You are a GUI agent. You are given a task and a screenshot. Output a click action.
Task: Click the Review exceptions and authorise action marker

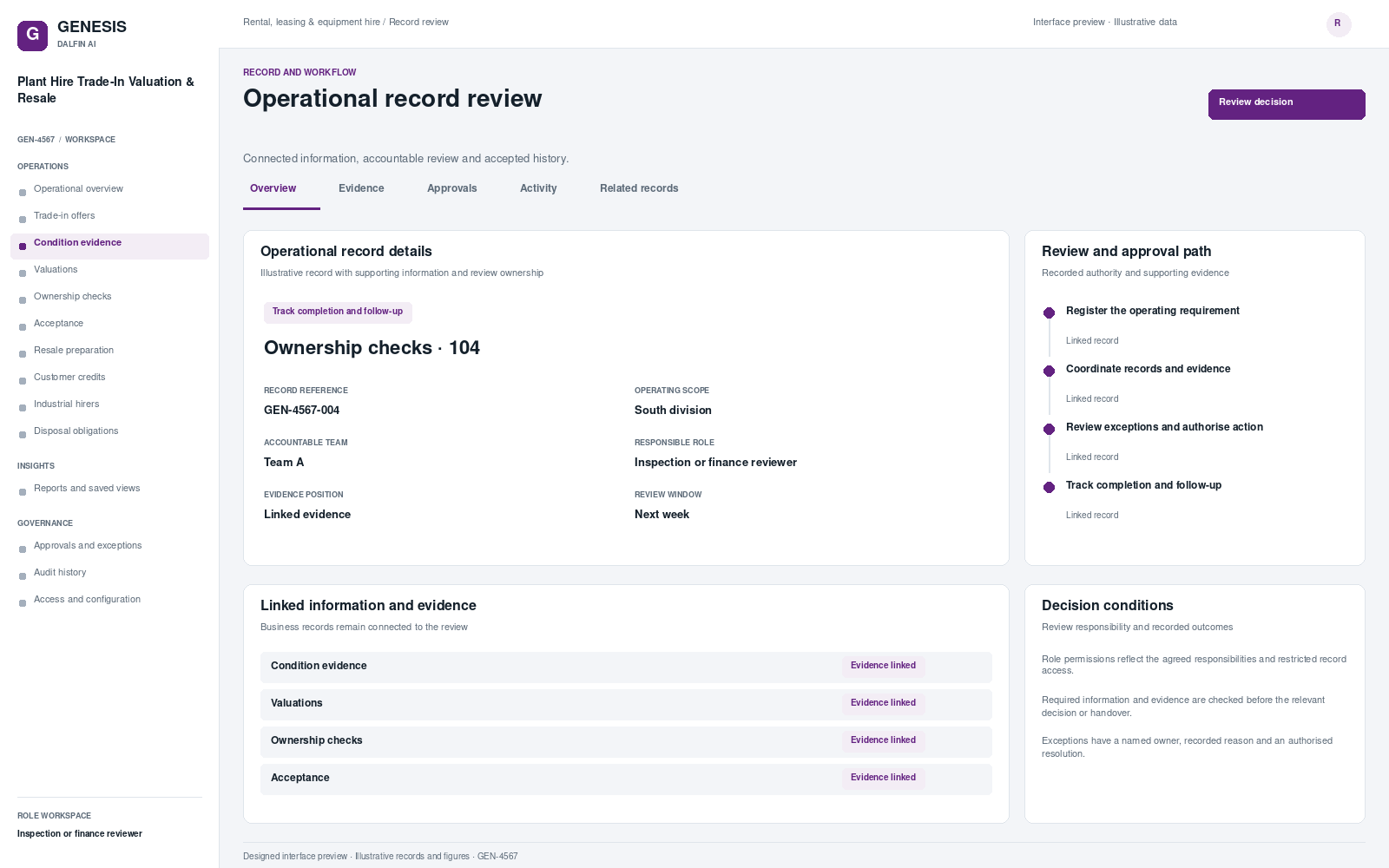[x=1049, y=429]
